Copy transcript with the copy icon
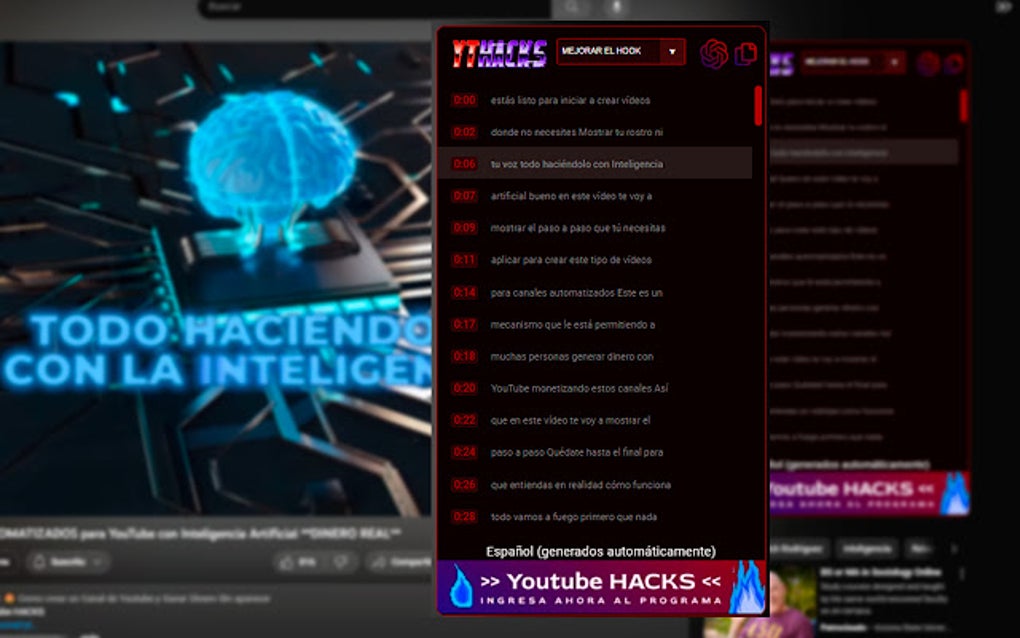This screenshot has height=638, width=1020. [x=745, y=53]
